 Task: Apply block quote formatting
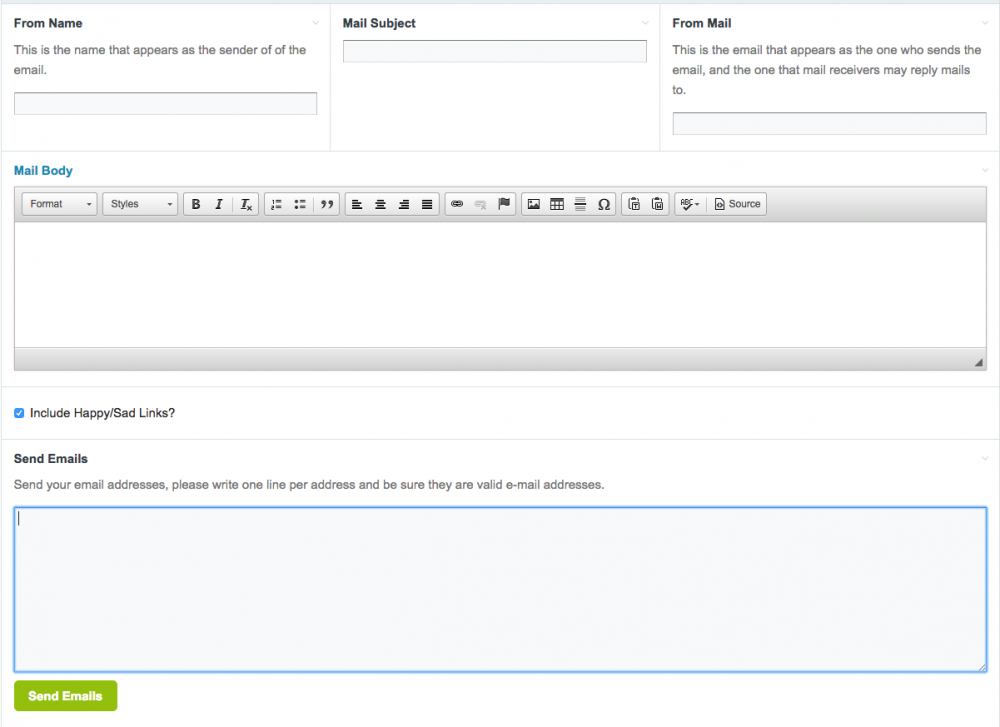pyautogui.click(x=326, y=204)
